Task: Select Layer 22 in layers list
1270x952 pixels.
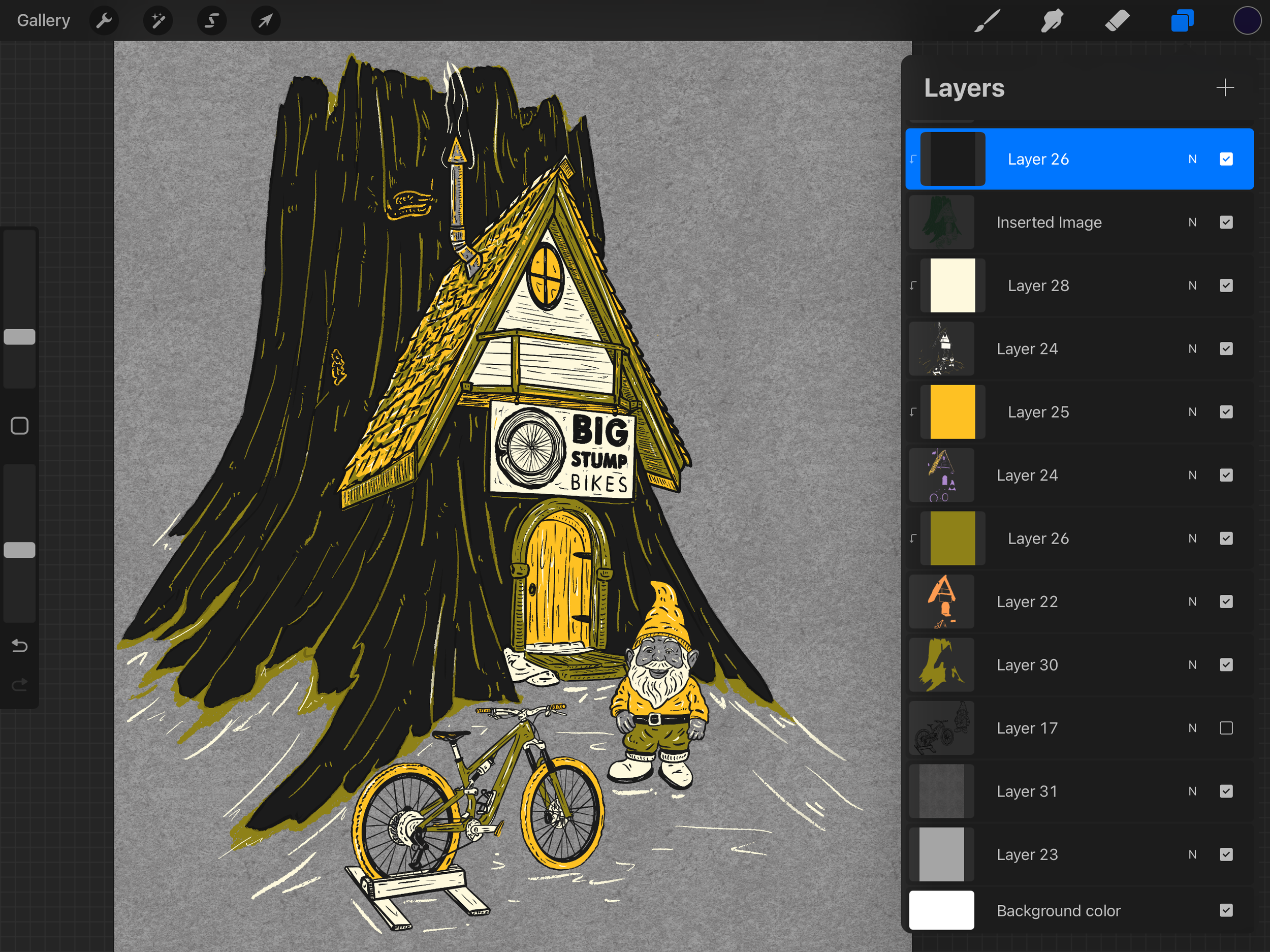Action: pyautogui.click(x=1027, y=602)
